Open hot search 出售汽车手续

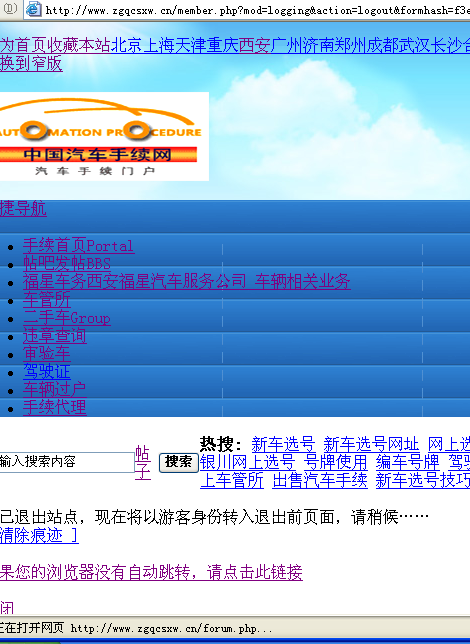pyautogui.click(x=320, y=481)
